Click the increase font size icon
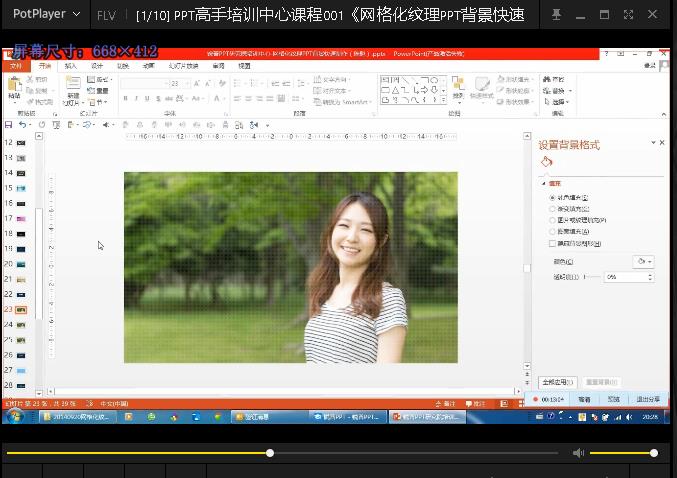This screenshot has width=677, height=478. pyautogui.click(x=196, y=83)
